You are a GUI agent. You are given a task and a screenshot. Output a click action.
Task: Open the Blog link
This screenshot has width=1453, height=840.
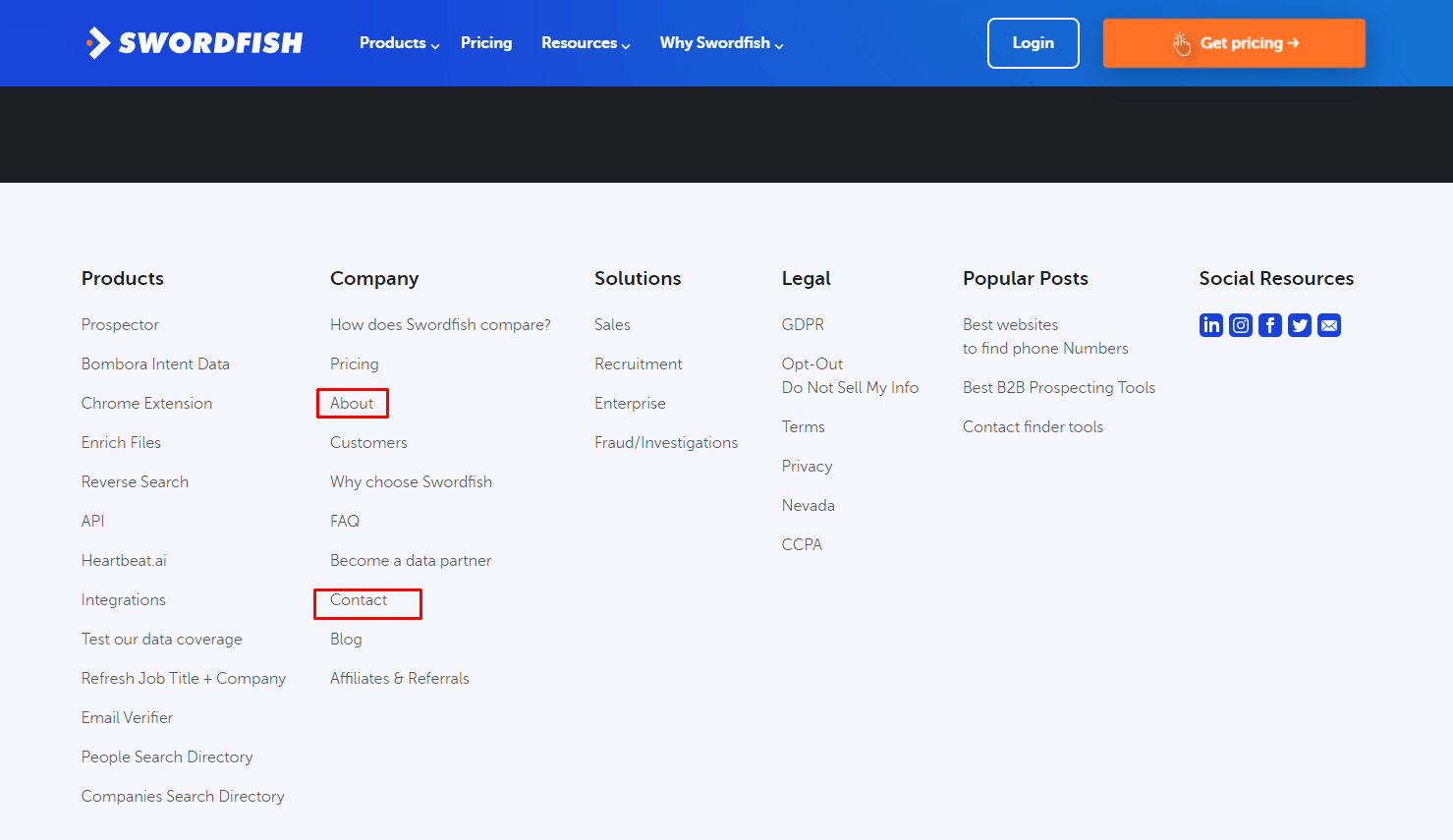(346, 639)
